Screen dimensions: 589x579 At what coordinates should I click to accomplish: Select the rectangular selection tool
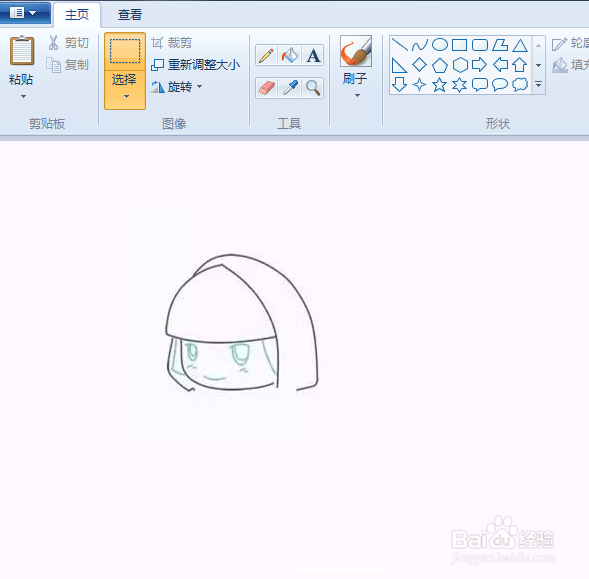[x=125, y=51]
